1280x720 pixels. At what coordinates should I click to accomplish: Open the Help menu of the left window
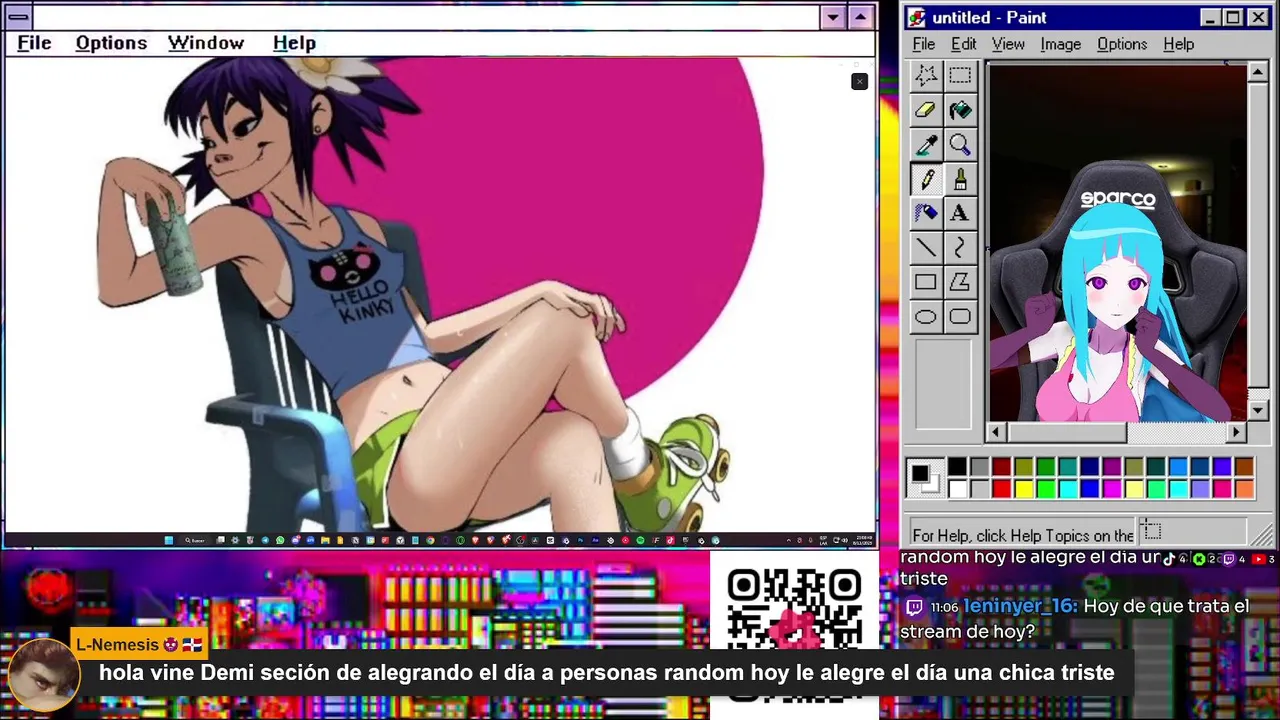coord(294,43)
